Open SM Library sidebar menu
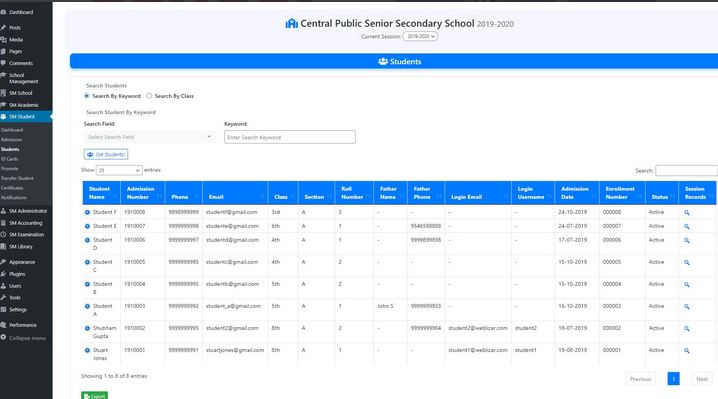The image size is (718, 399). point(21,246)
